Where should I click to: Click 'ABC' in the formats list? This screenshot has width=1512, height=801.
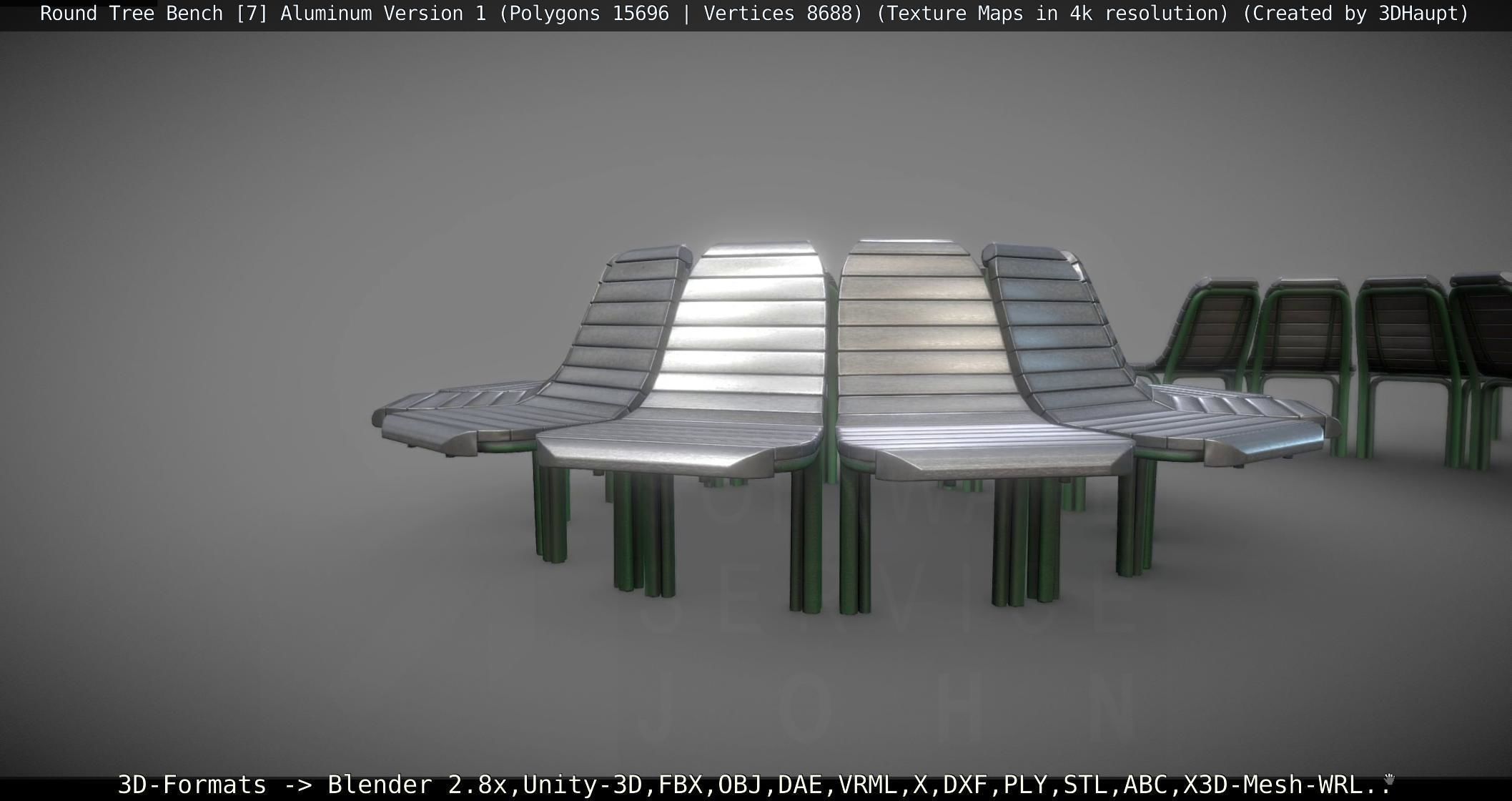pyautogui.click(x=1145, y=785)
